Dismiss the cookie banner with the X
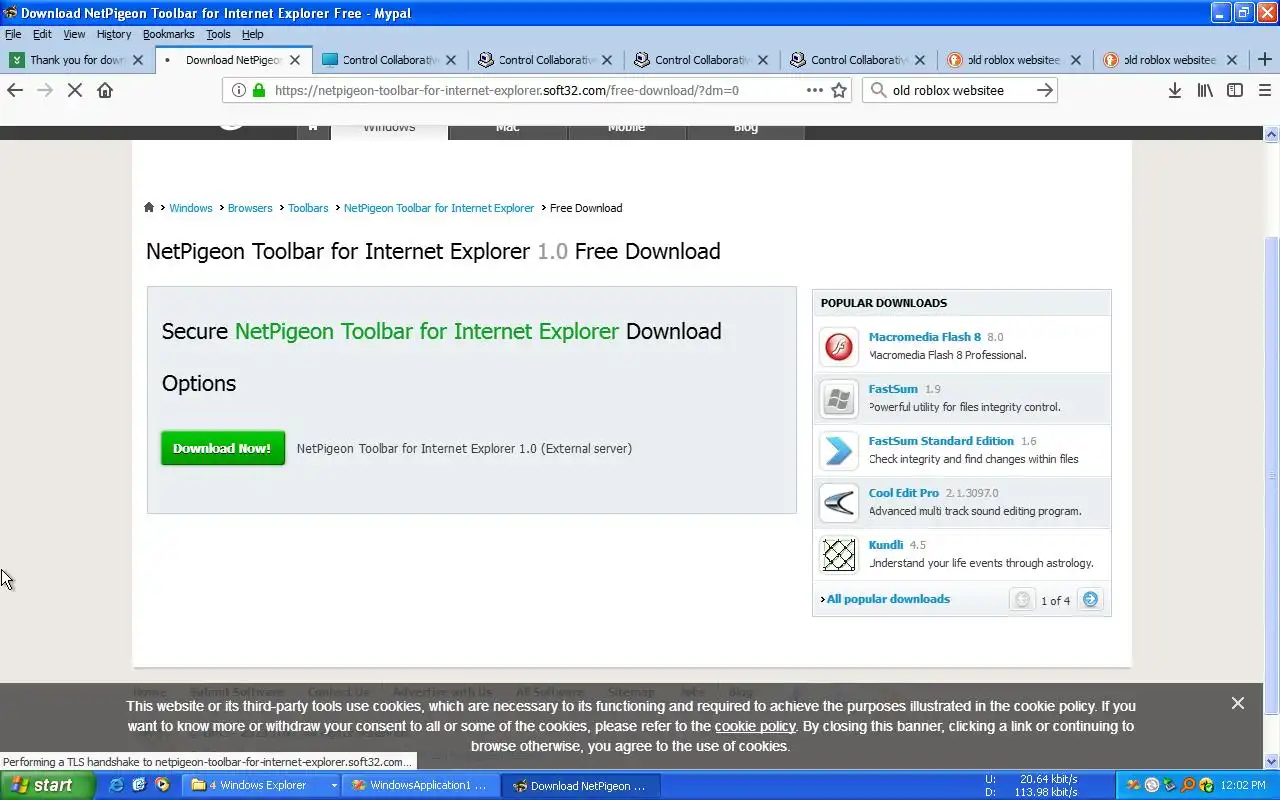 click(x=1238, y=703)
